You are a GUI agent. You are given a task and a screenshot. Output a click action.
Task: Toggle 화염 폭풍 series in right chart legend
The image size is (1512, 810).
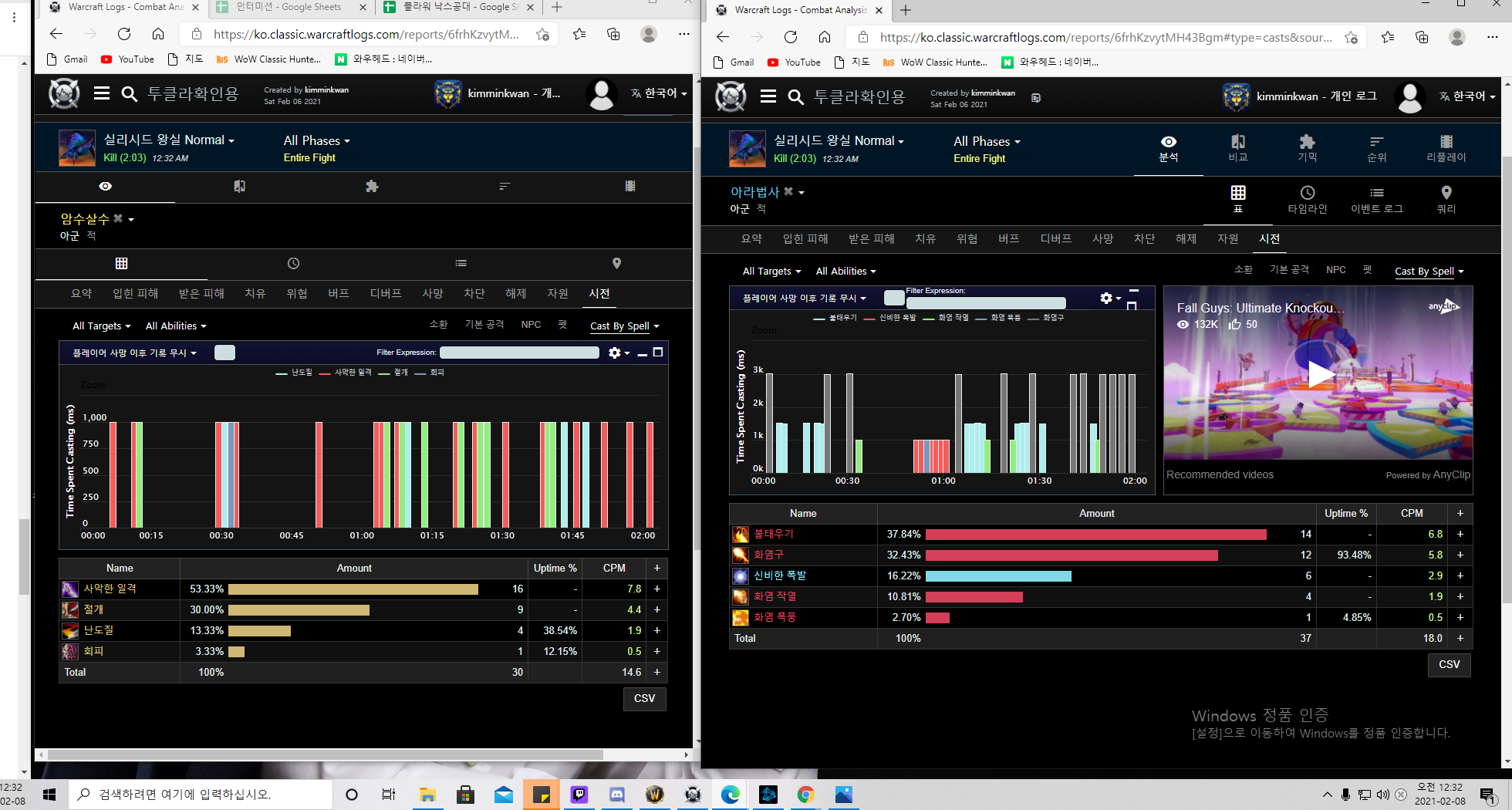click(998, 318)
